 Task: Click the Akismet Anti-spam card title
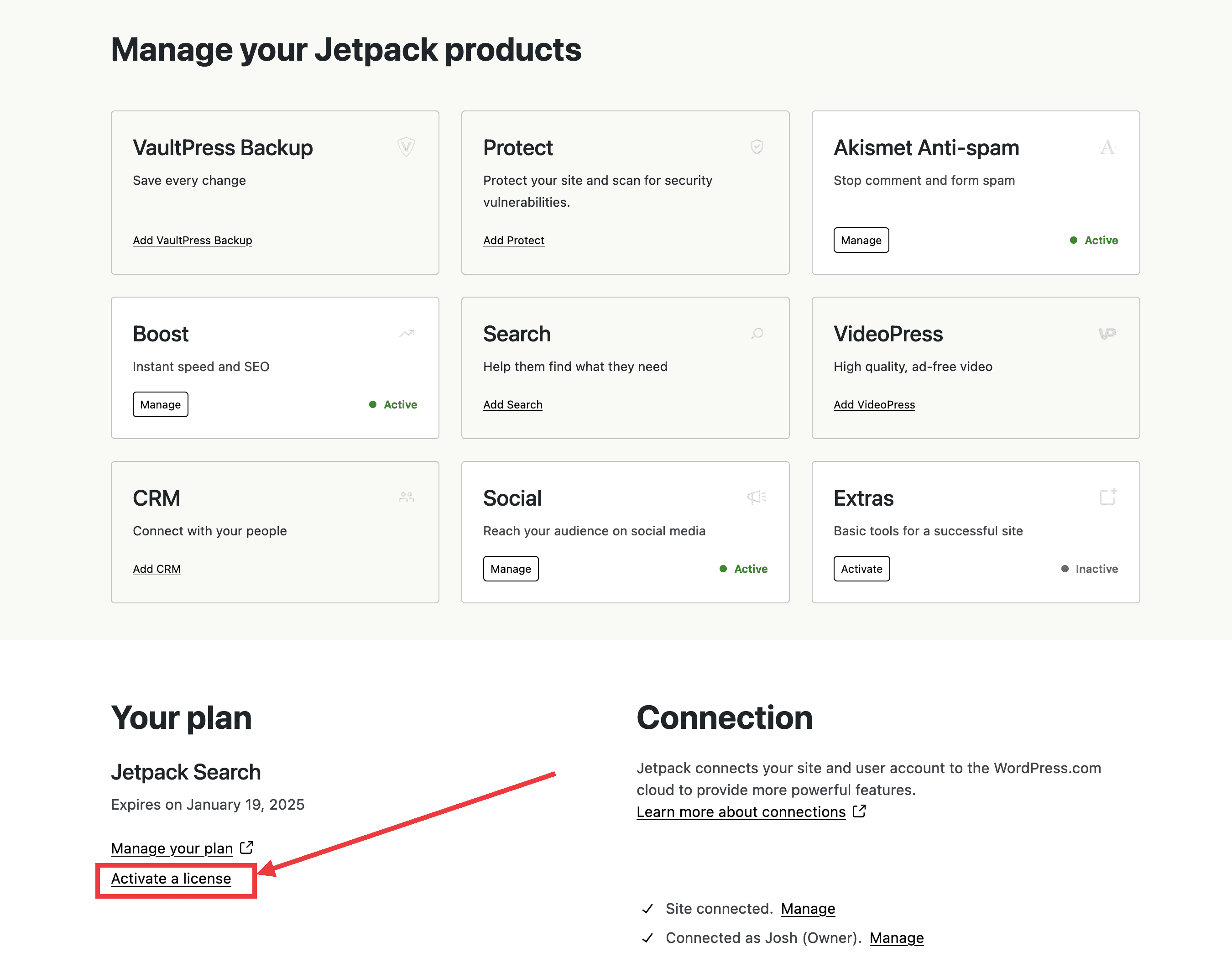click(x=926, y=148)
